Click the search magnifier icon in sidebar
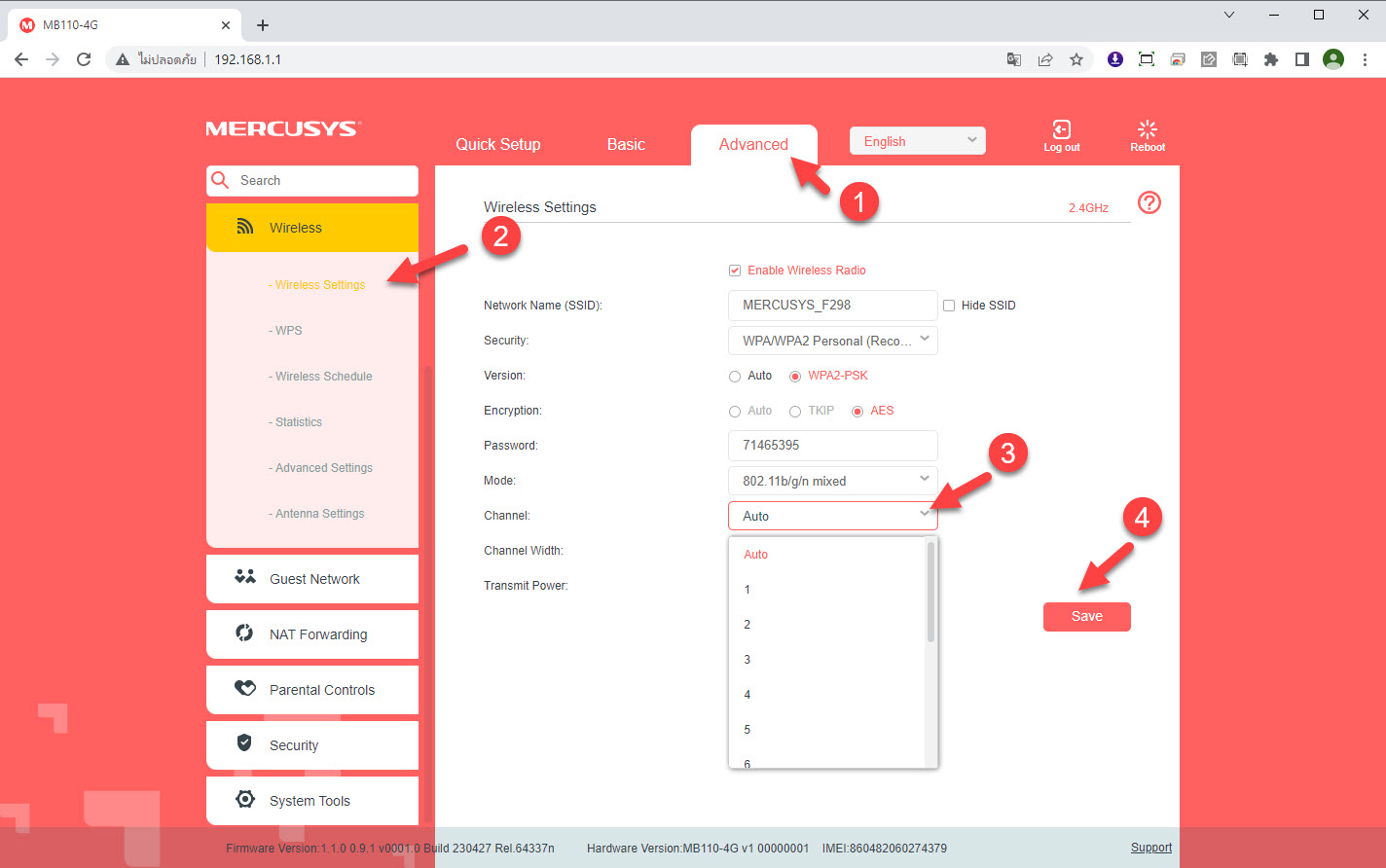This screenshot has width=1386, height=868. point(221,180)
